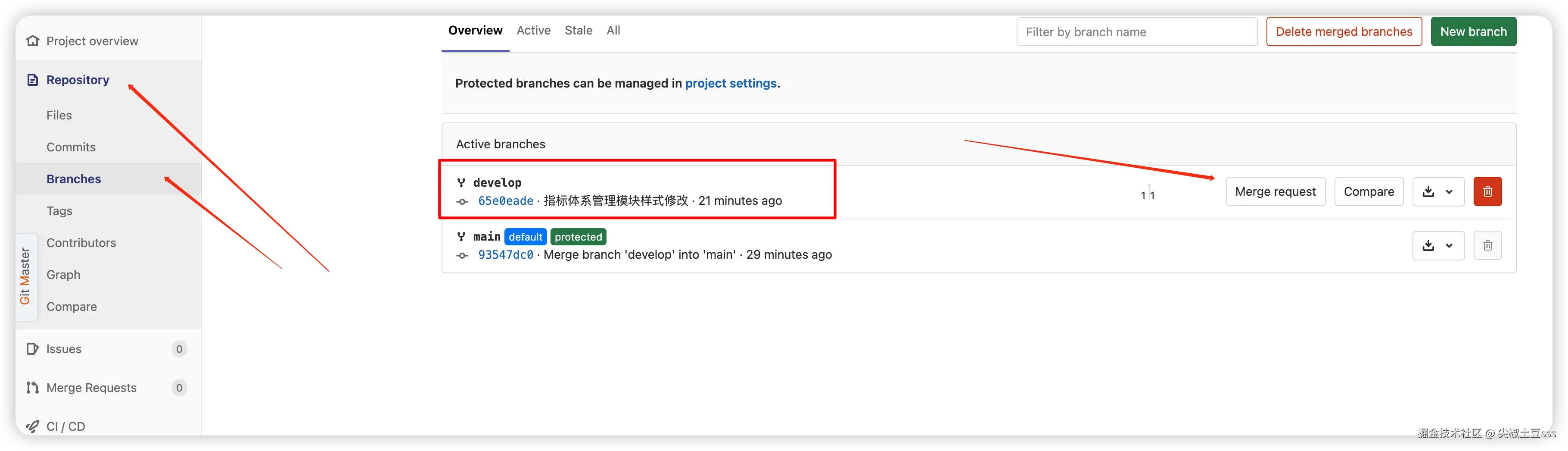1568x451 pixels.
Task: Open Compare in the sidebar menu
Action: 71,307
